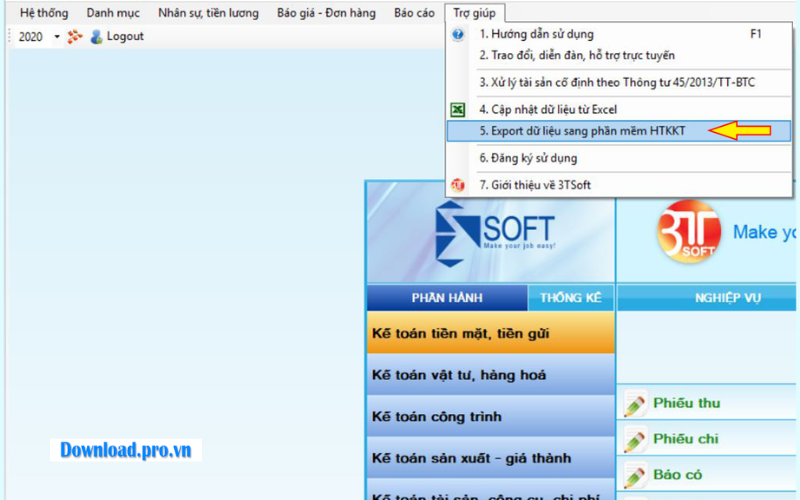The image size is (800, 500).
Task: Click the Excel icon in Trợ giúp menu
Action: pyautogui.click(x=458, y=109)
